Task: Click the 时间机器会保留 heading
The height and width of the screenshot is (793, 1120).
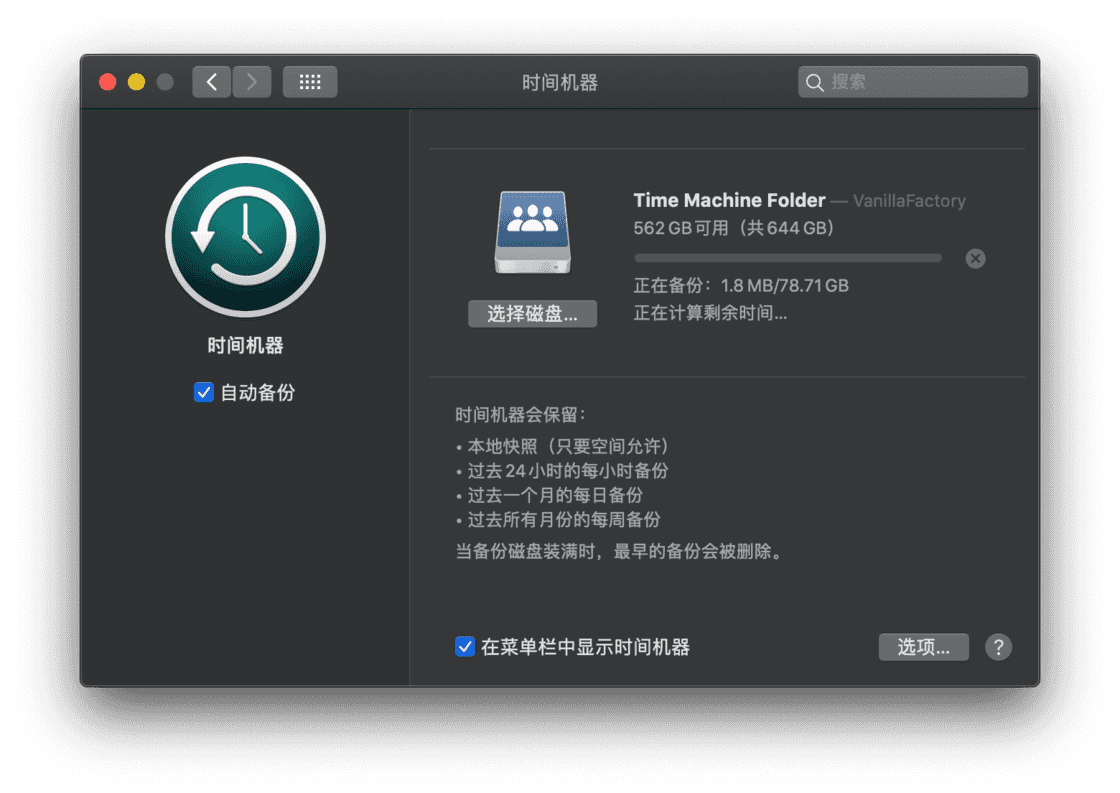Action: 521,414
